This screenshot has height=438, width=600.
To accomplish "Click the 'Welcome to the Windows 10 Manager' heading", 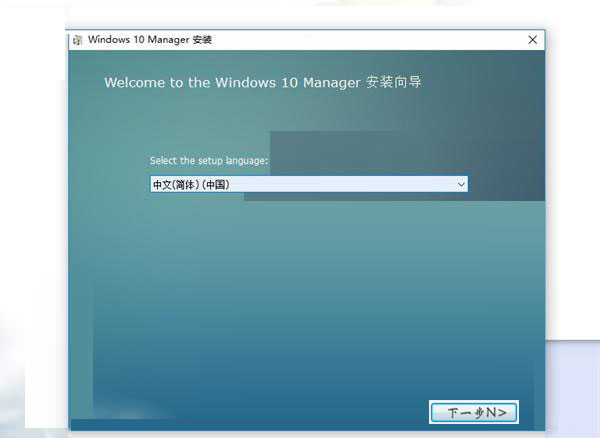I will 262,82.
